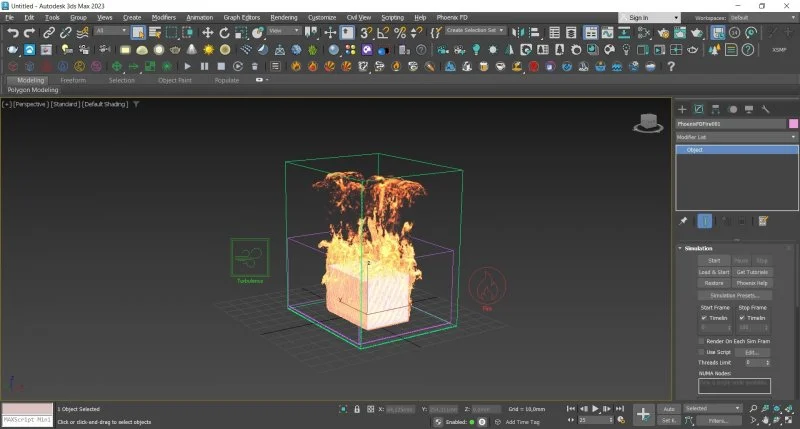Toggle Stop Frame Timeline checkbox

click(742, 318)
